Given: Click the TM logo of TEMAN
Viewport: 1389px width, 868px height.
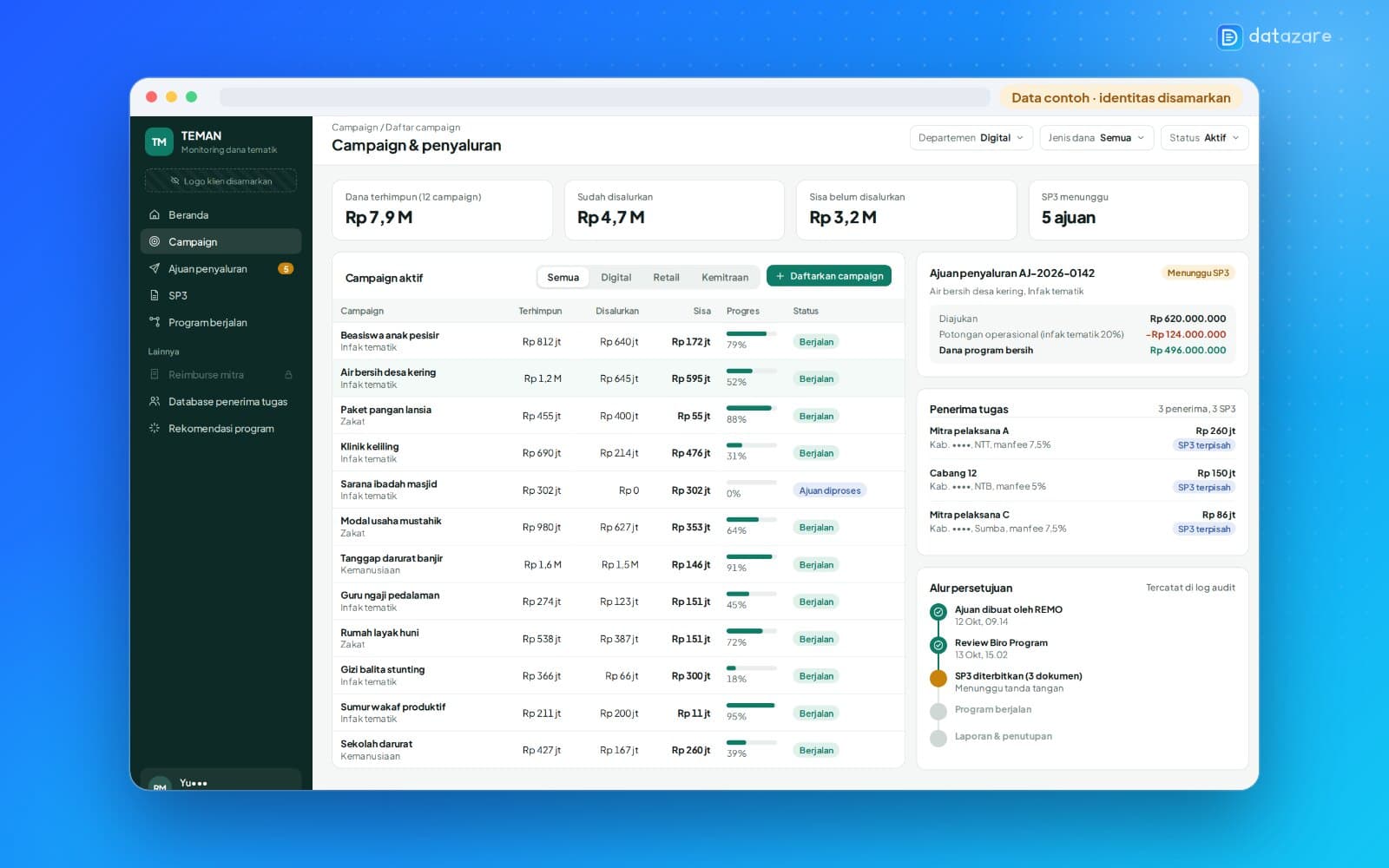Looking at the screenshot, I should tap(159, 141).
